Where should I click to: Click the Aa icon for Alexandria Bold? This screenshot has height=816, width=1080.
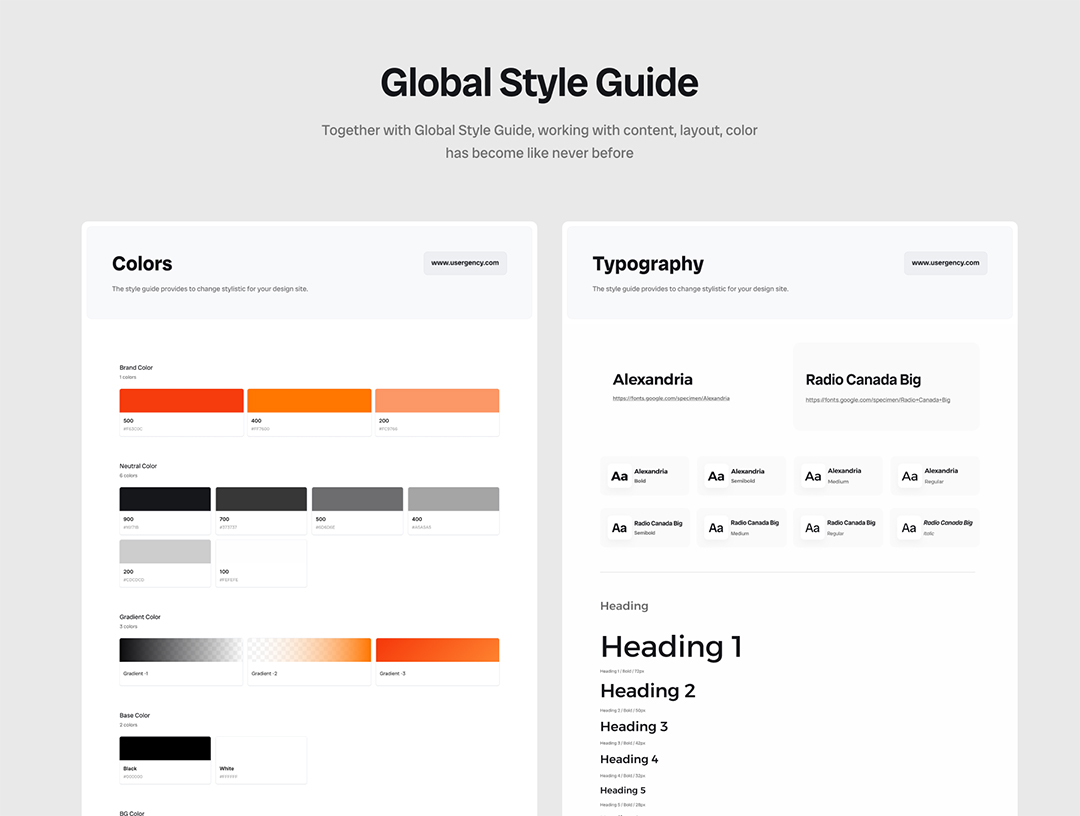[620, 476]
